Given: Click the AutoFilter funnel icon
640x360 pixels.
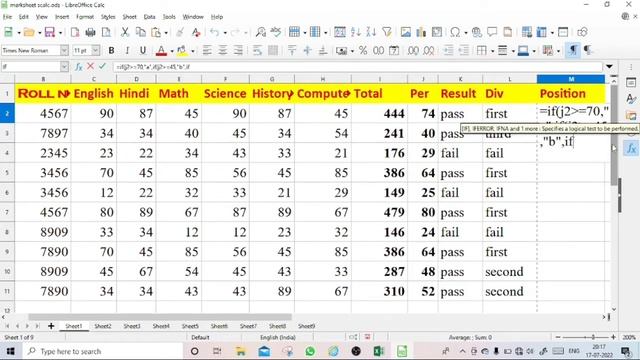Looking at the screenshot, I should [387, 32].
